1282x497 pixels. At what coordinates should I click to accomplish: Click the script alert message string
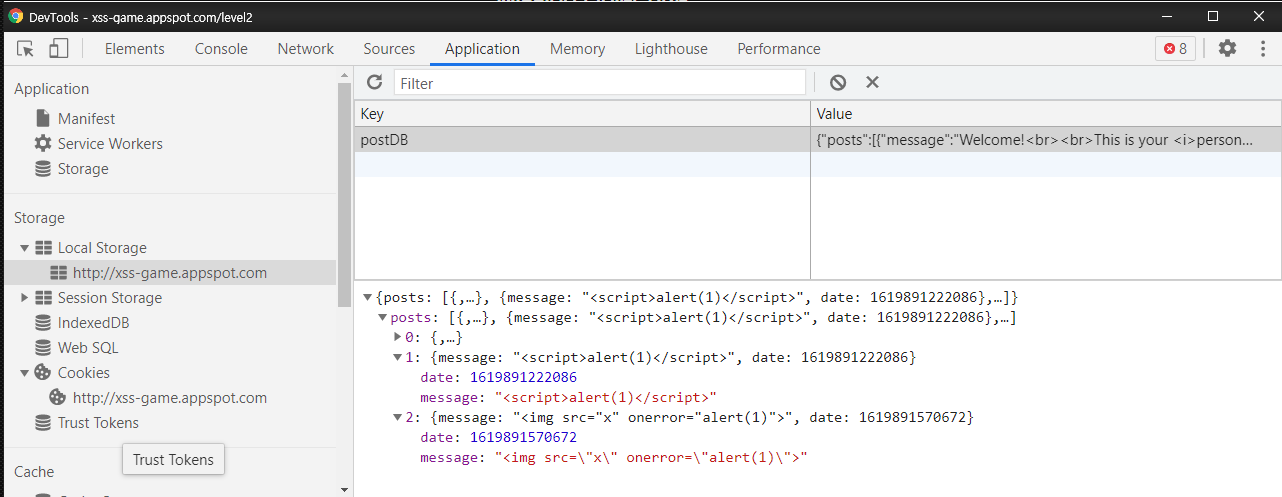click(x=606, y=397)
